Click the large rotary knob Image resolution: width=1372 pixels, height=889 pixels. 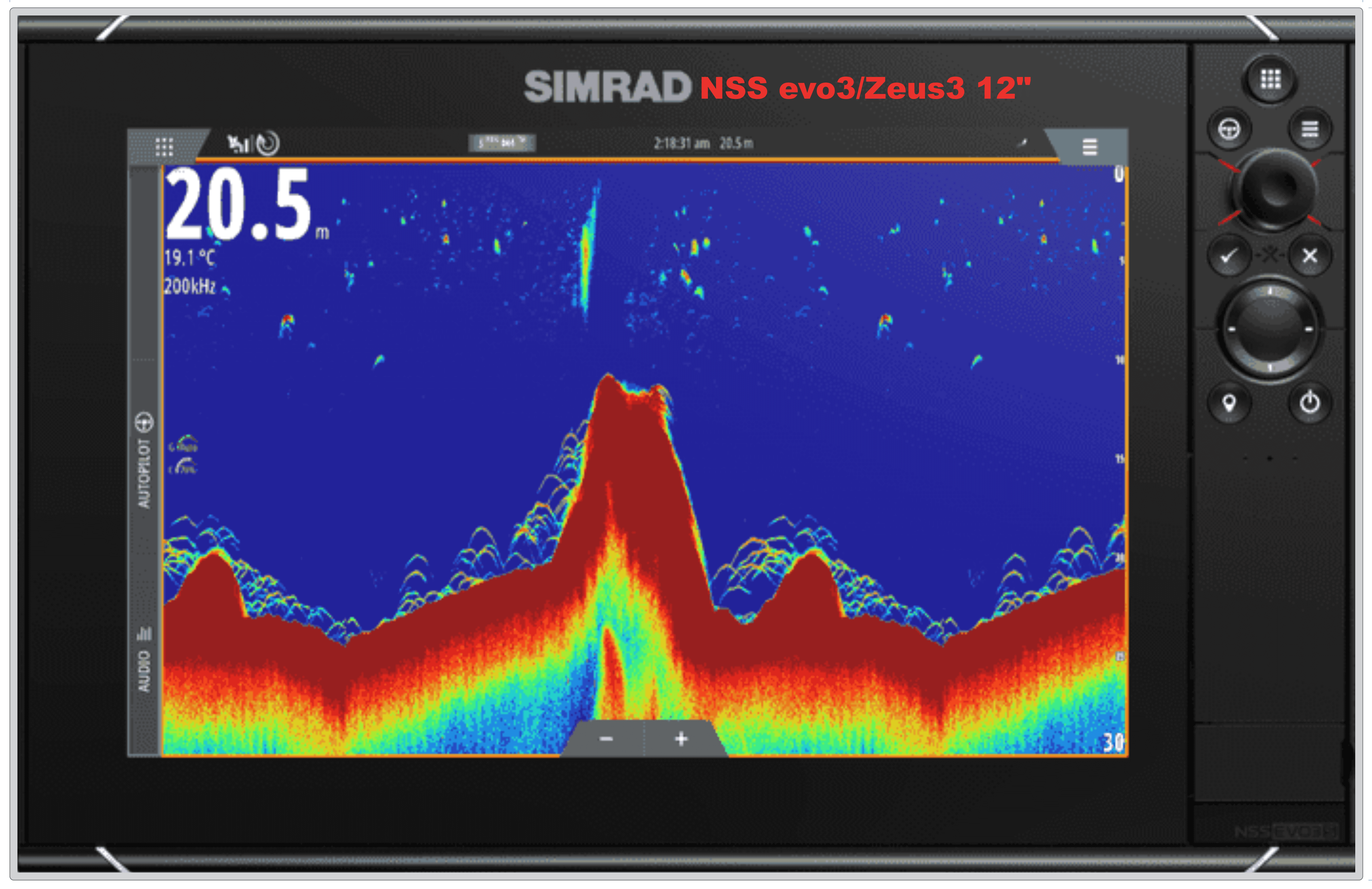click(1270, 329)
